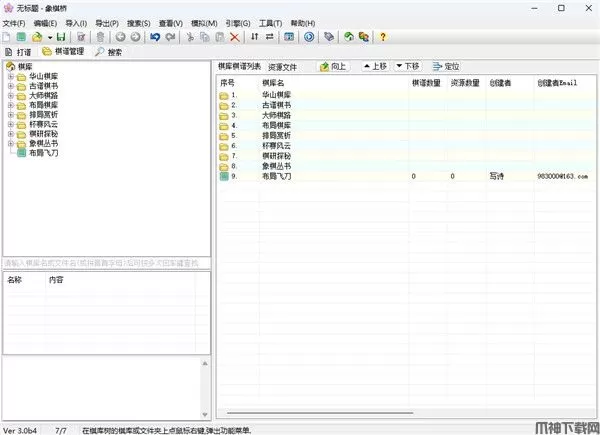This screenshot has width=600, height=435.
Task: Expand the 布局棋库 tree node
Action: coord(11,105)
